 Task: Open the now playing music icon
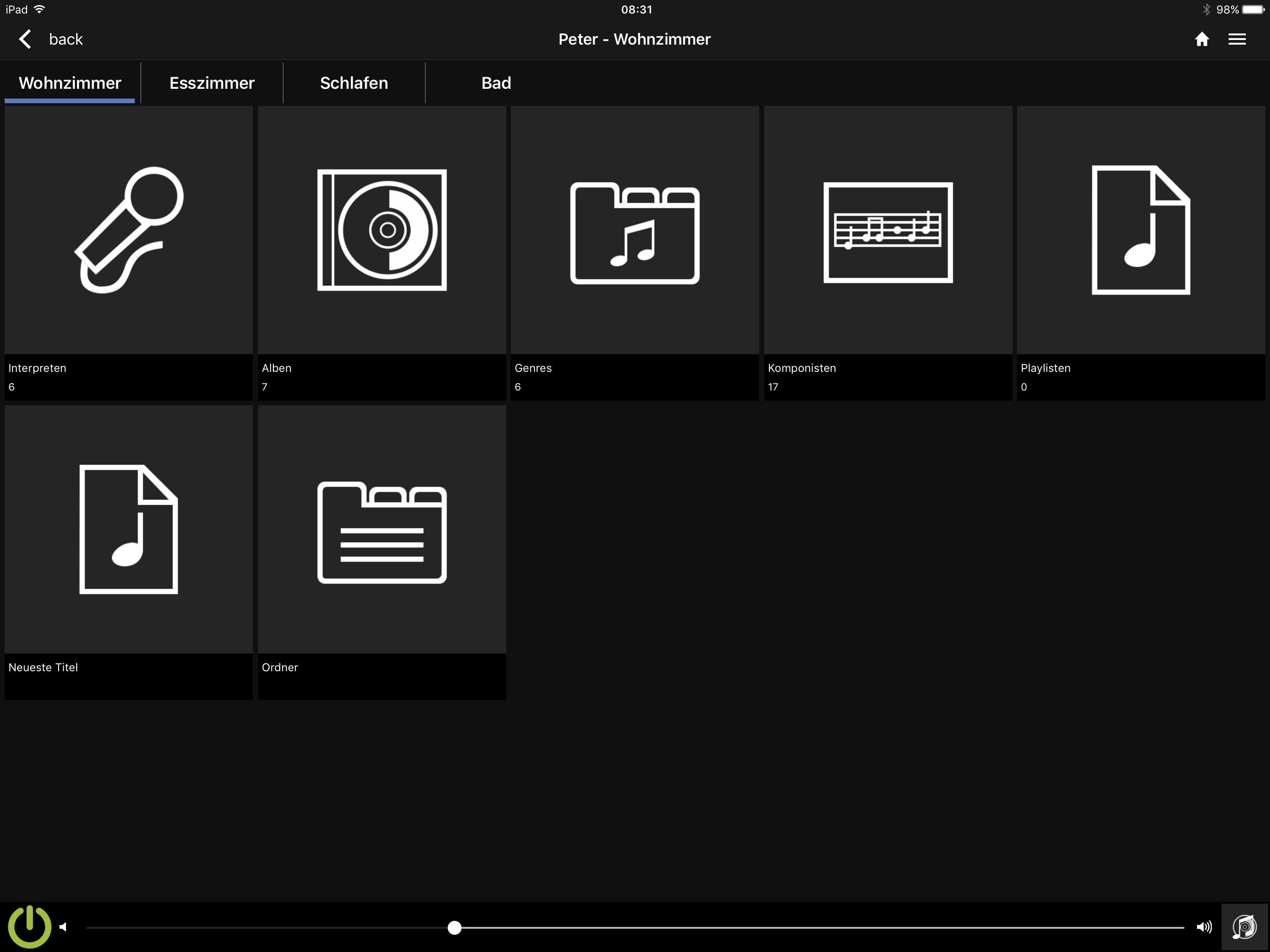click(x=1244, y=927)
